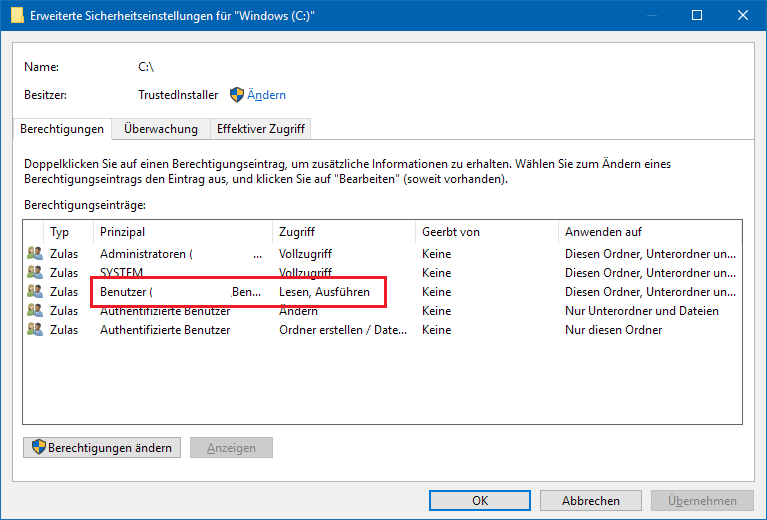Select Authentifizierte Benutzer entry for Nur diesen Ordner
Viewport: 767px width, 520px height.
(x=165, y=330)
